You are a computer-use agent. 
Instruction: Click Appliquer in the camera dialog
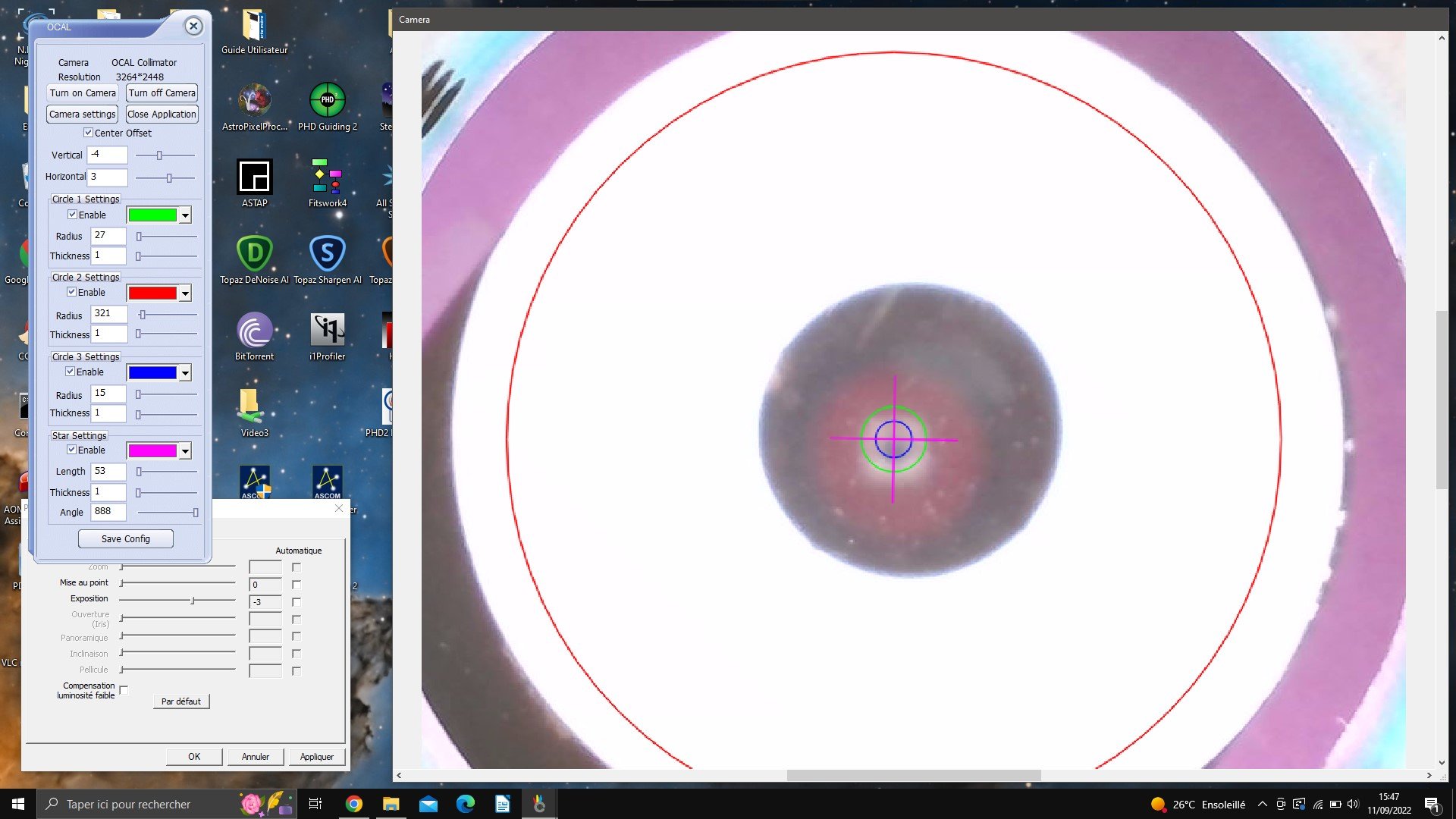[x=317, y=757]
